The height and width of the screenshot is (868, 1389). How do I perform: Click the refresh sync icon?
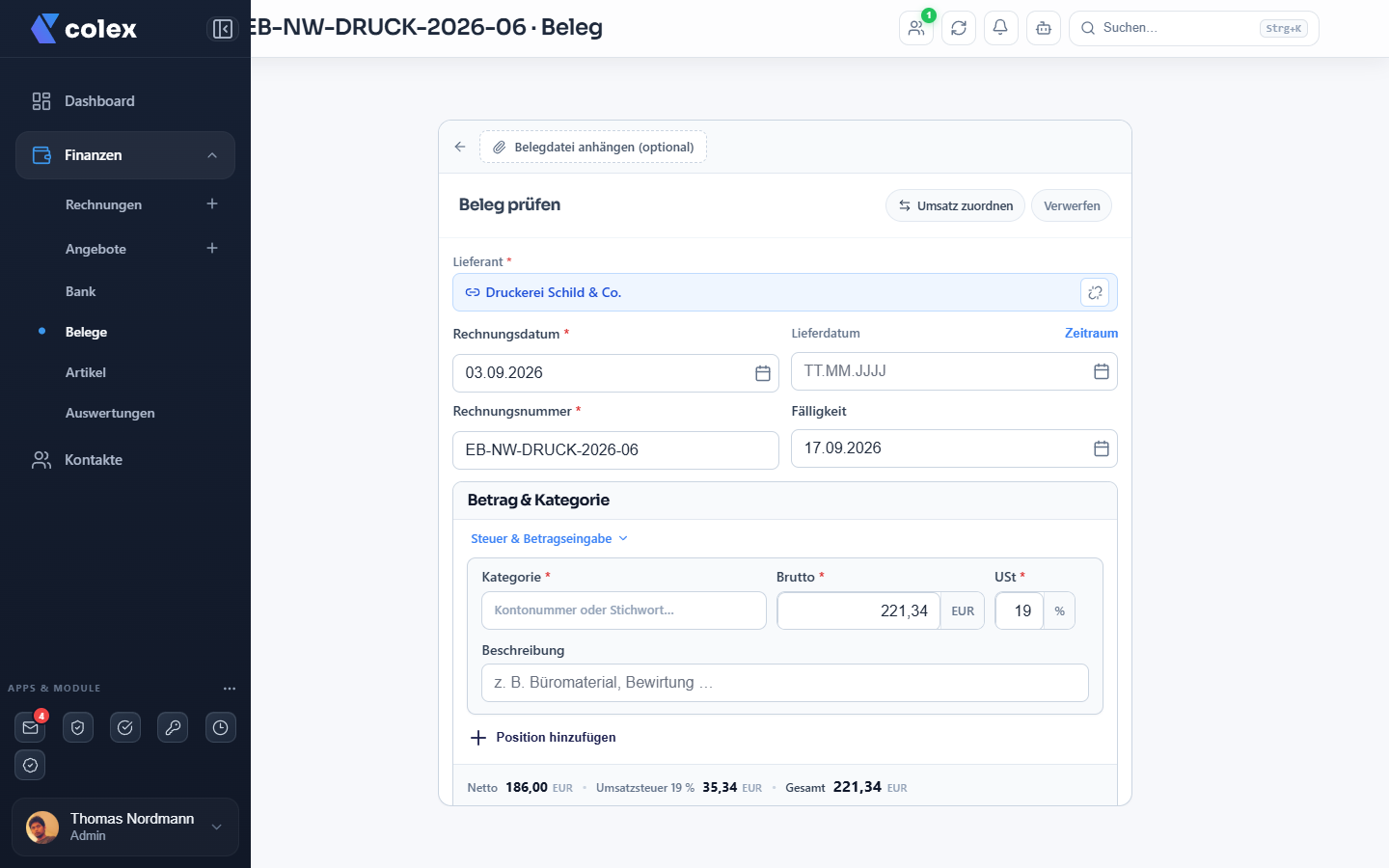click(x=959, y=28)
